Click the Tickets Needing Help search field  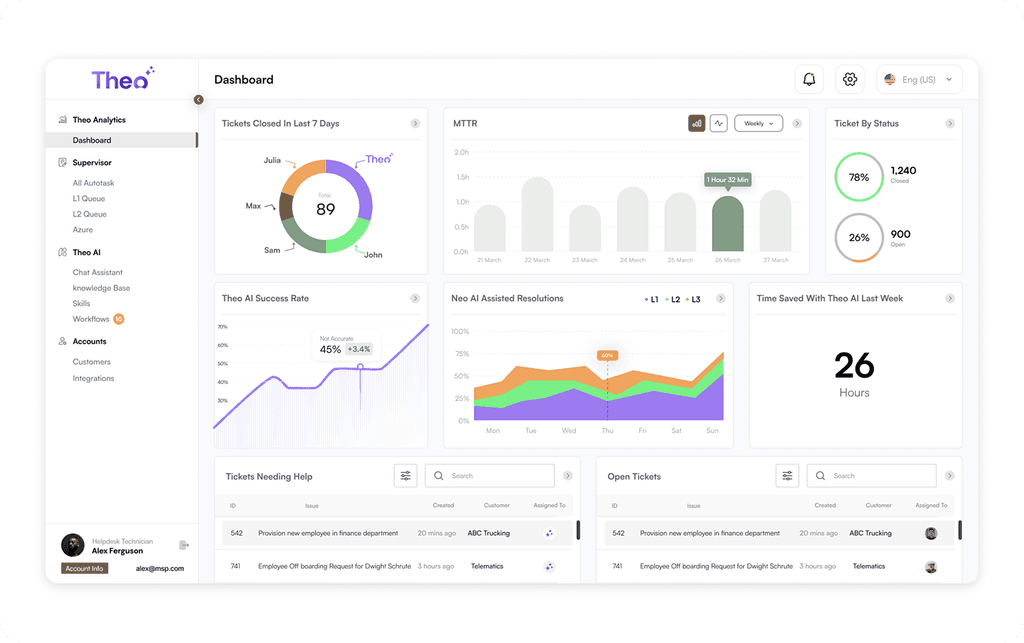coord(490,476)
